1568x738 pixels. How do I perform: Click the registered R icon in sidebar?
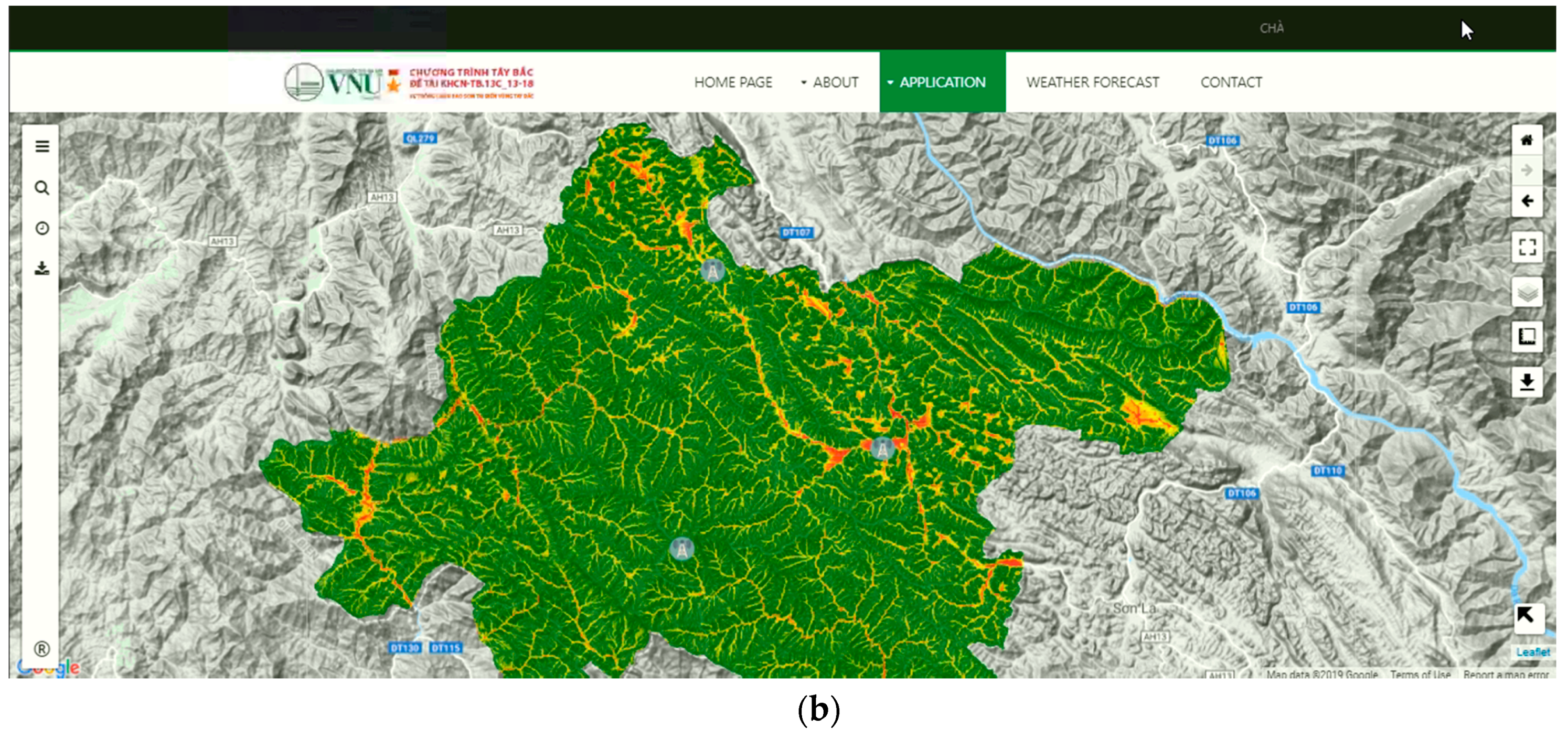click(x=42, y=649)
